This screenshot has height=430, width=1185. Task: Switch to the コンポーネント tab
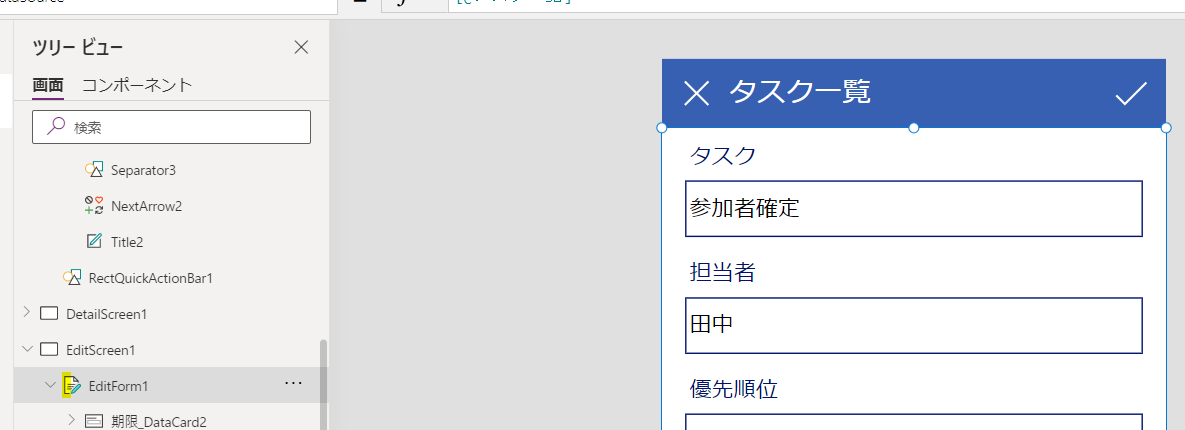[x=136, y=85]
